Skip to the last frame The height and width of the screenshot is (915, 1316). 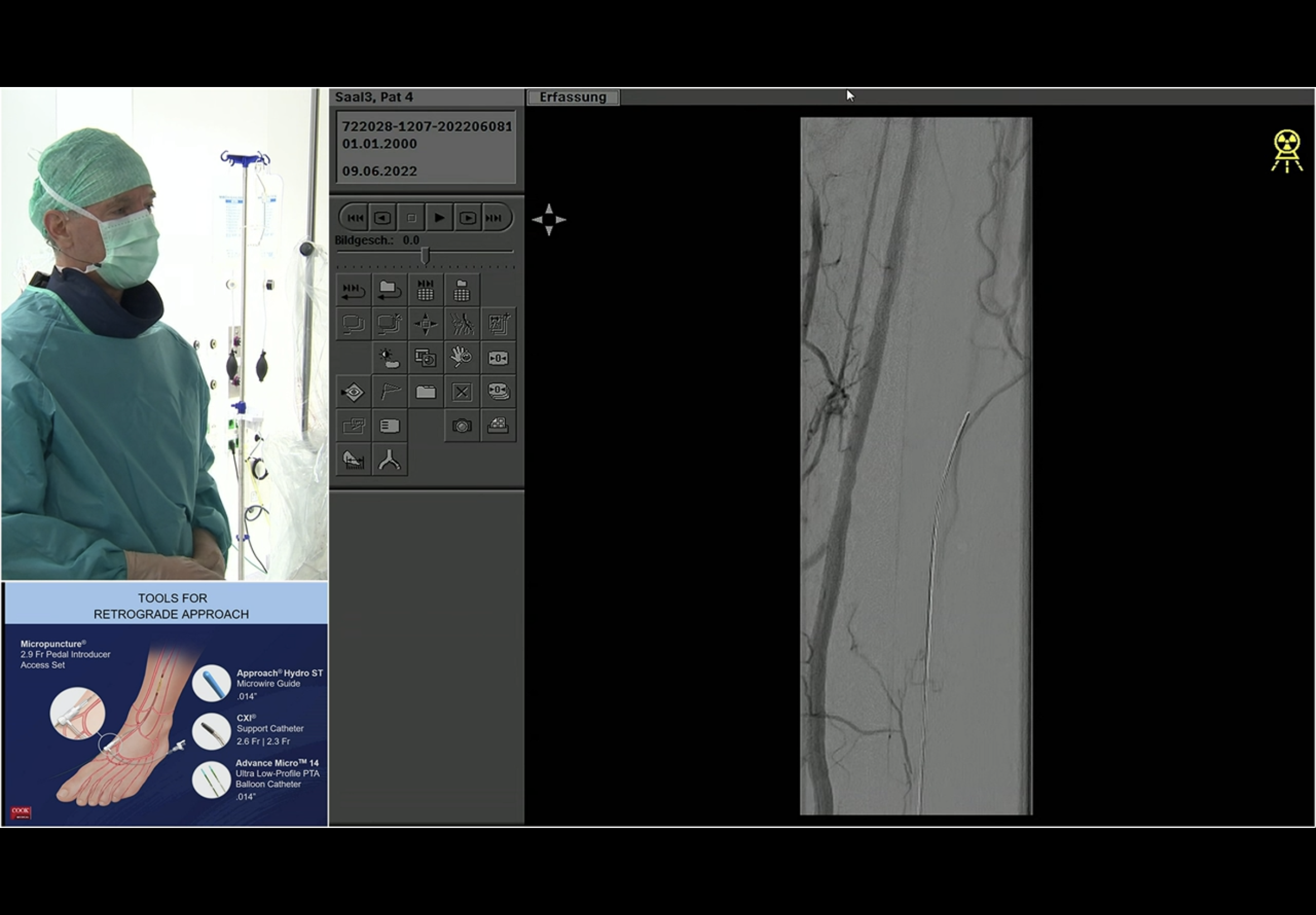coord(494,218)
